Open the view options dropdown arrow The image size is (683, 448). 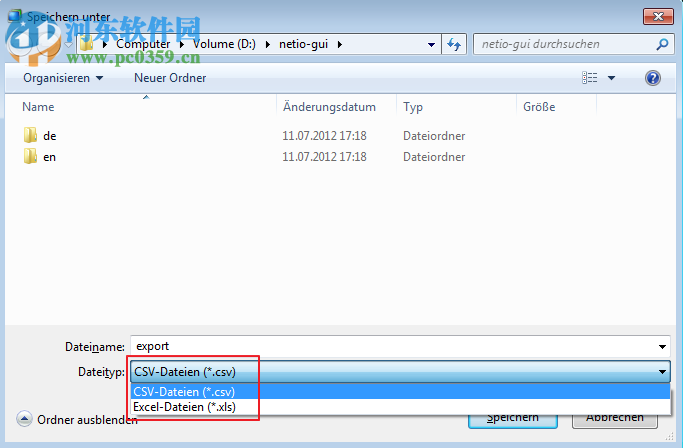coord(612,78)
